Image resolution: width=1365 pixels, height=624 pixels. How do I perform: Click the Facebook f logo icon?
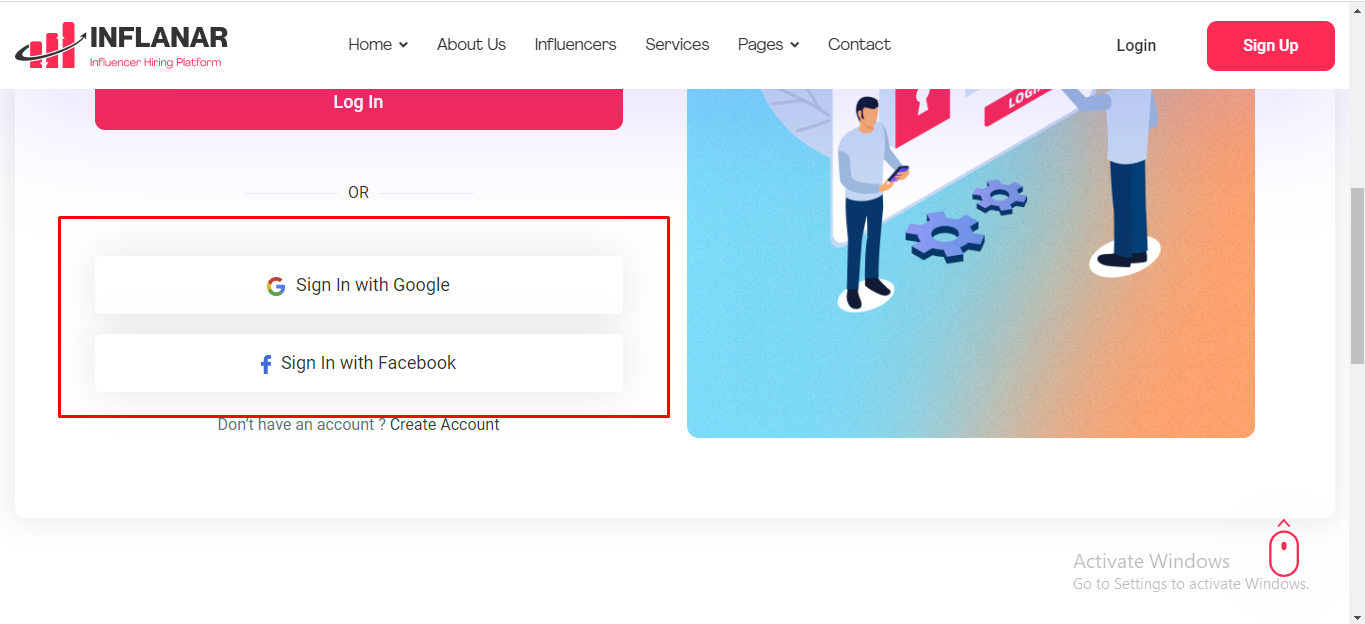pos(266,364)
